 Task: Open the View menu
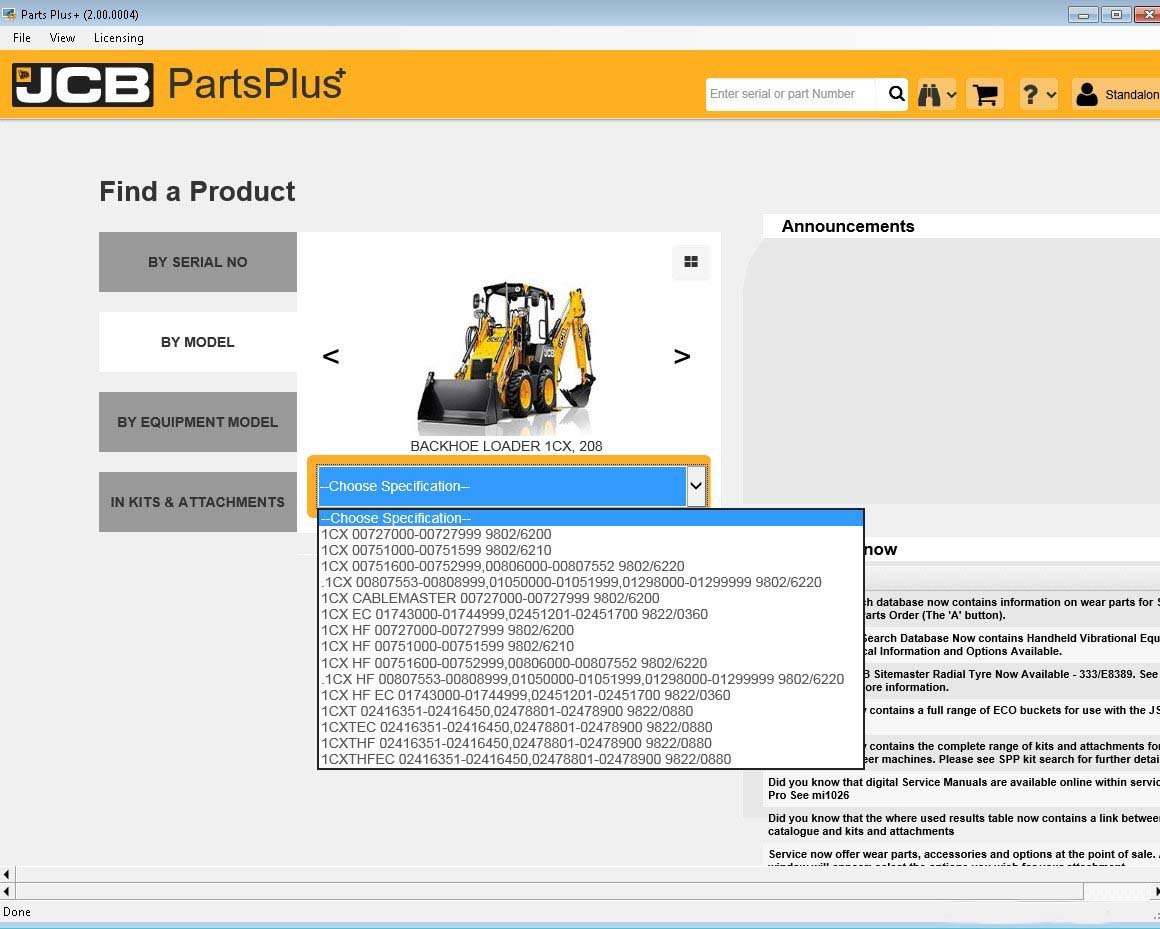(x=62, y=38)
